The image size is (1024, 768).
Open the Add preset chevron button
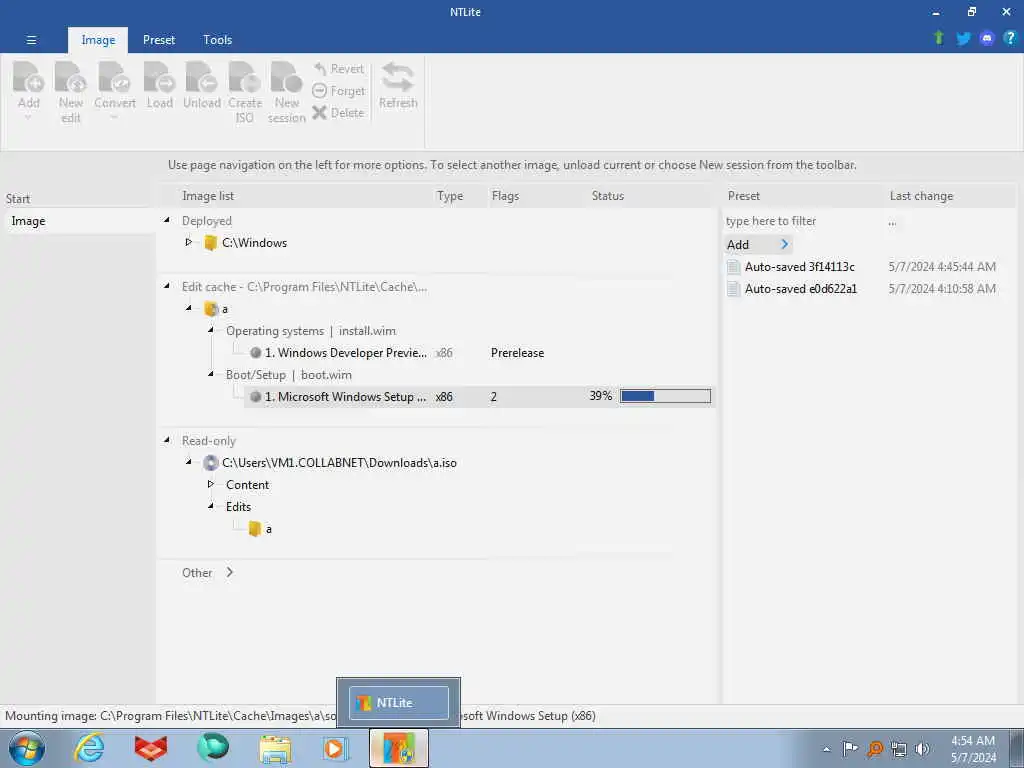[x=784, y=244]
